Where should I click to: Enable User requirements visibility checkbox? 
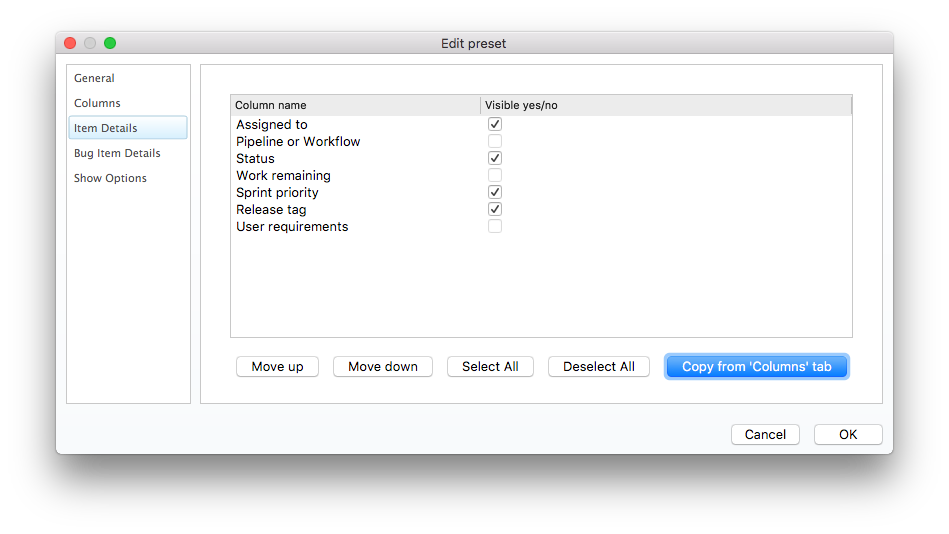coord(494,226)
